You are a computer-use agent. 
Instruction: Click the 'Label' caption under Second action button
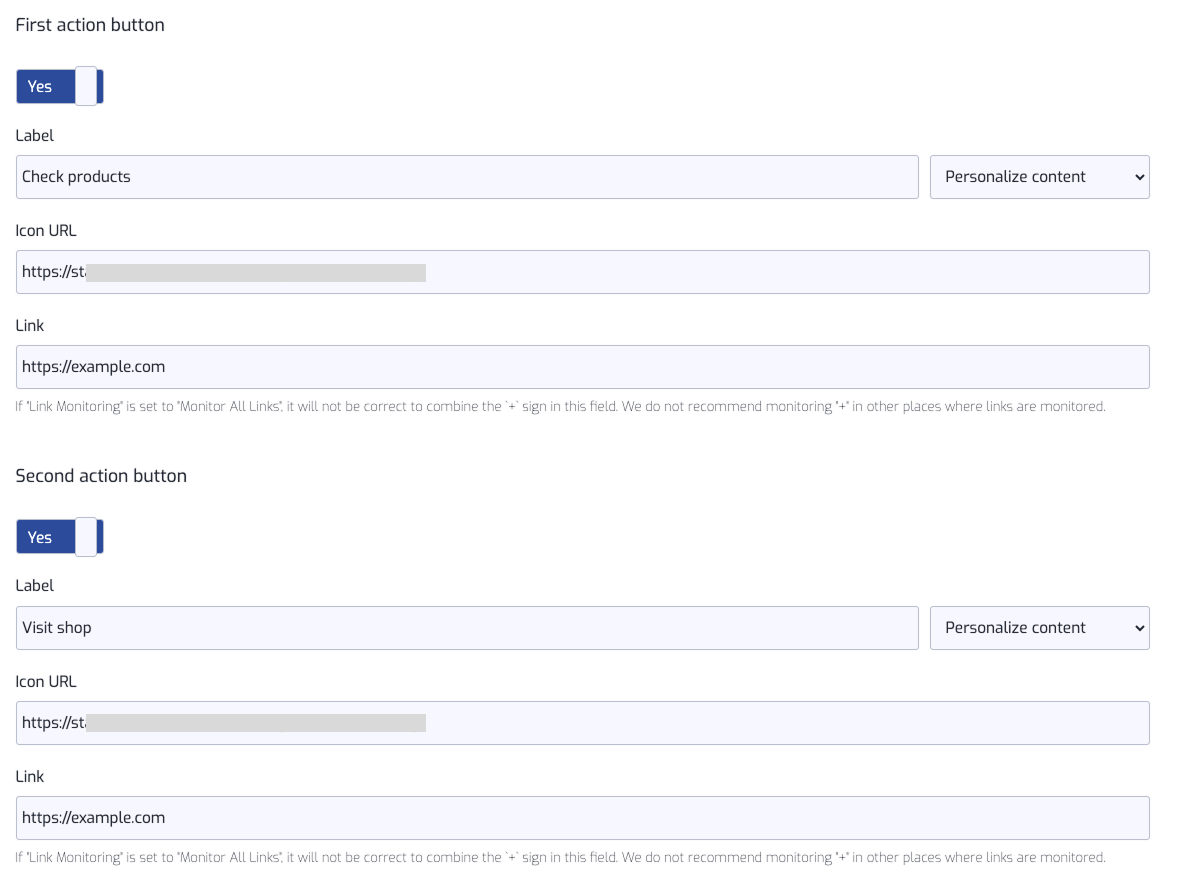click(35, 586)
